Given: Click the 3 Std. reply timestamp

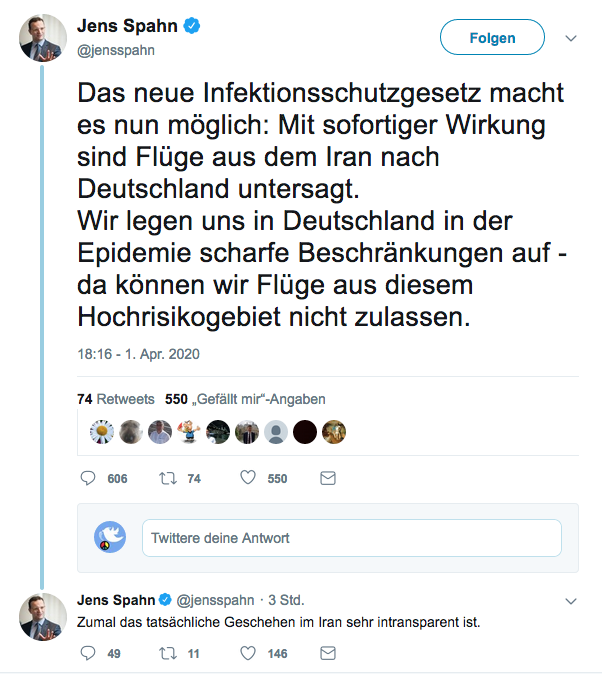Looking at the screenshot, I should pyautogui.click(x=286, y=600).
